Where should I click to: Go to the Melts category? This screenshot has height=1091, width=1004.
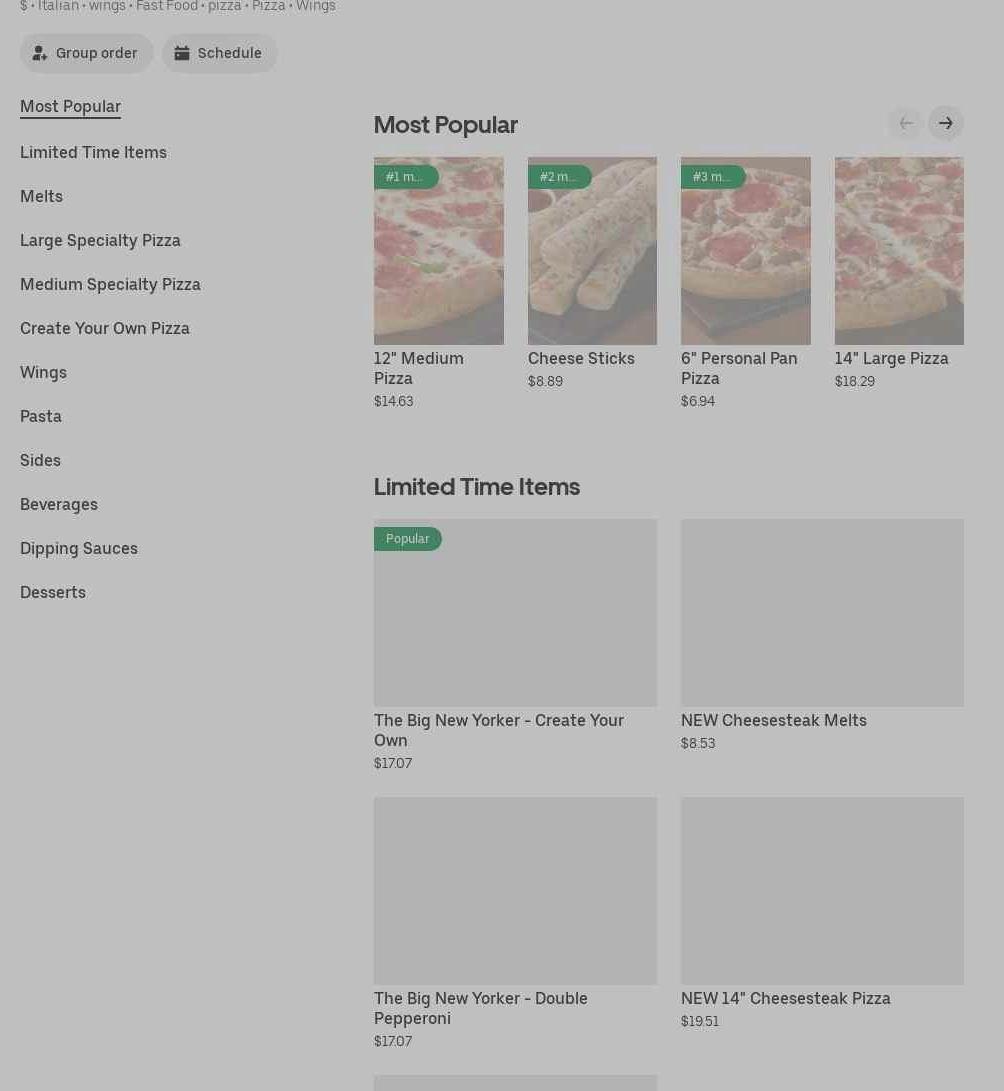tap(41, 196)
